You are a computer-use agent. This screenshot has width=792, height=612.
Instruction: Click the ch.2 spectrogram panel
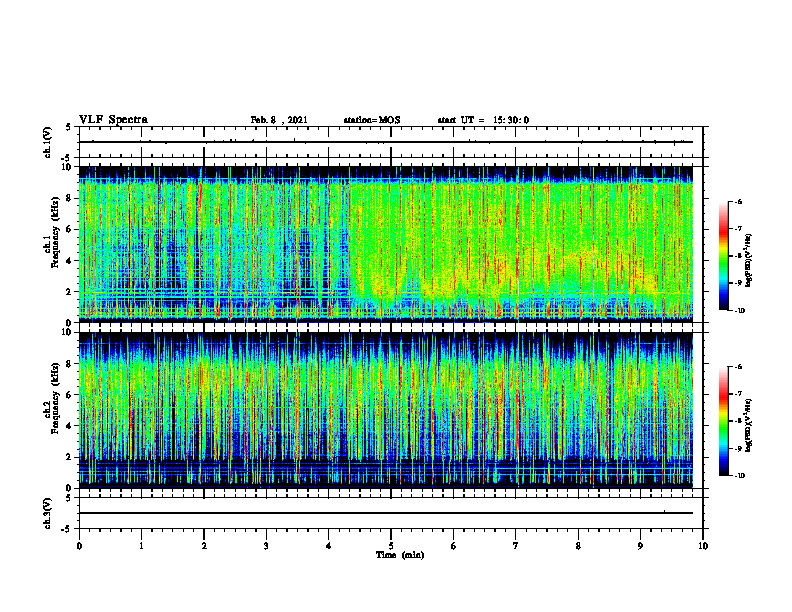tap(386, 410)
